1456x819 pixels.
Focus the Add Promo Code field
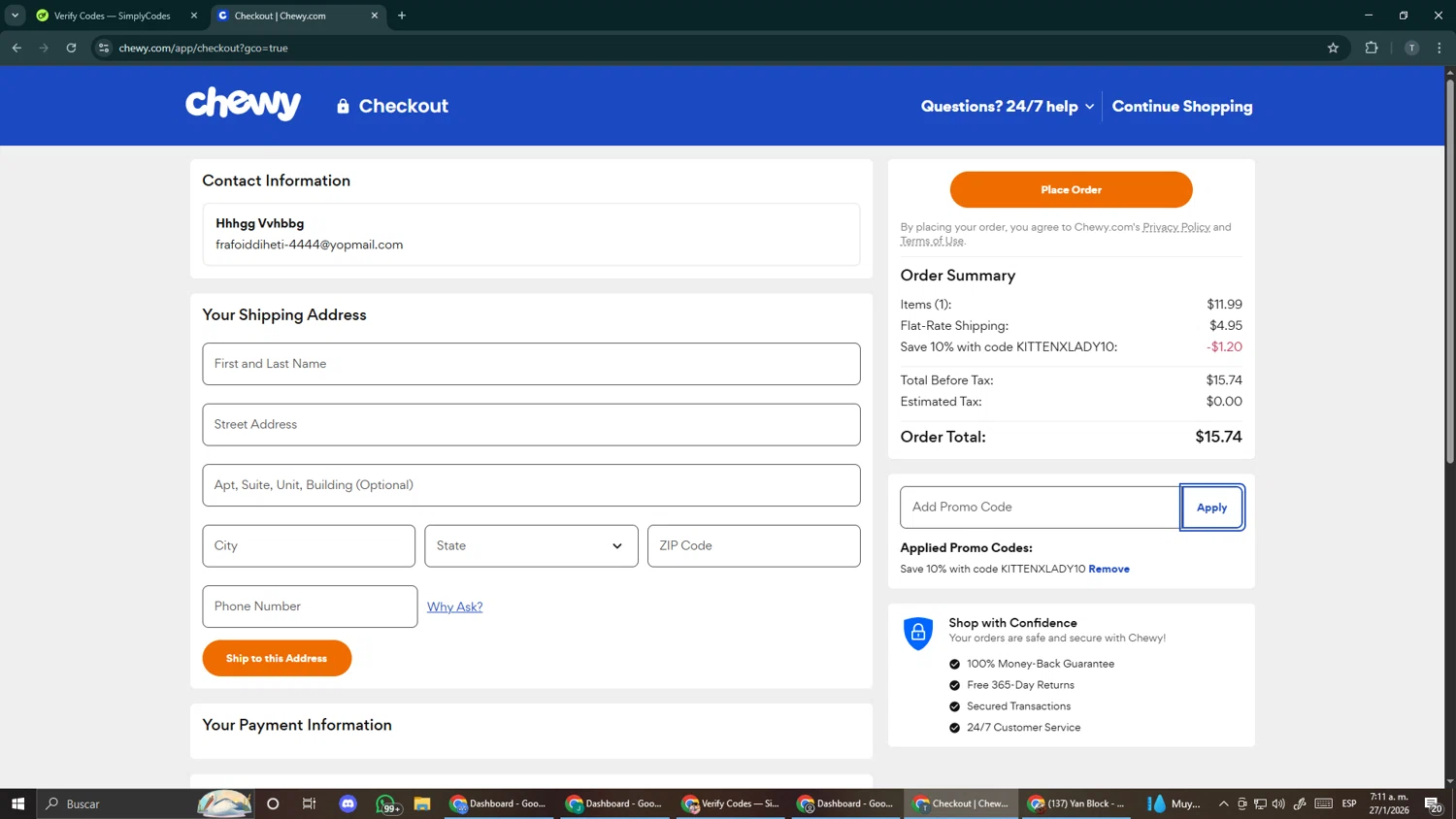[x=1039, y=508]
